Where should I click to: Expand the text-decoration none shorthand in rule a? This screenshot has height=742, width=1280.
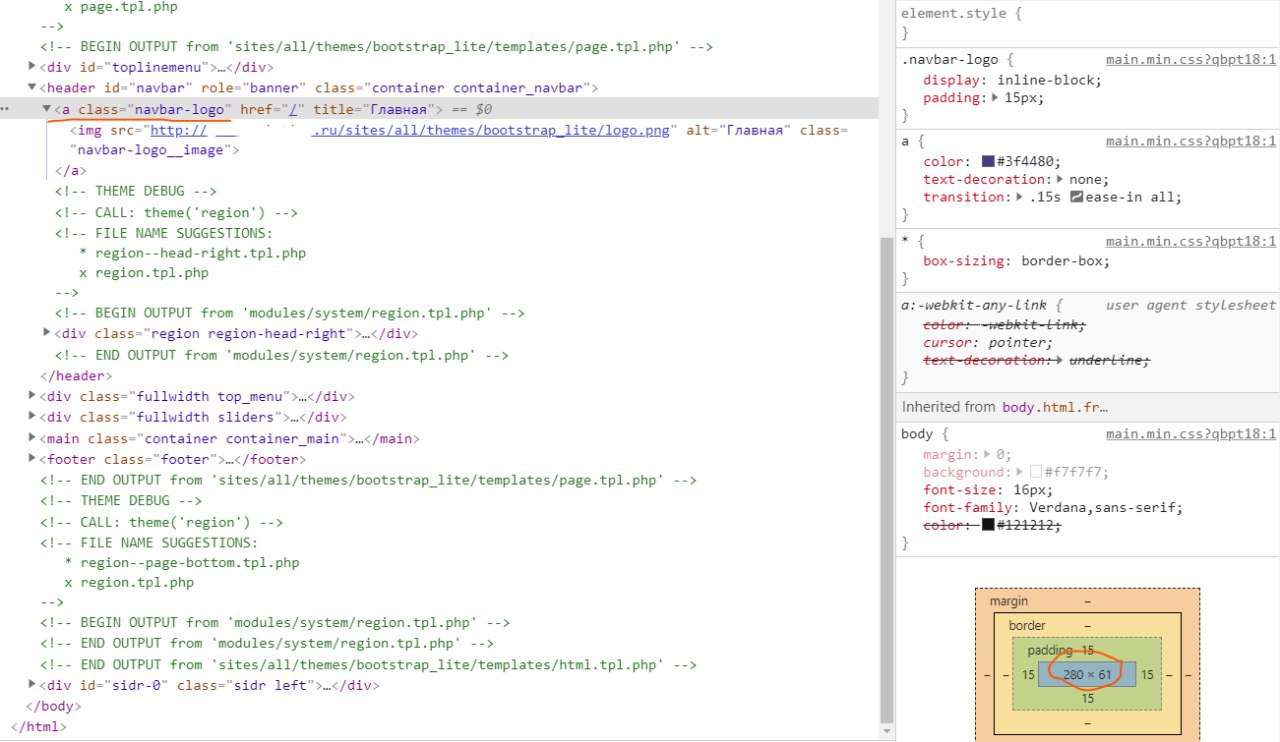click(x=1062, y=179)
